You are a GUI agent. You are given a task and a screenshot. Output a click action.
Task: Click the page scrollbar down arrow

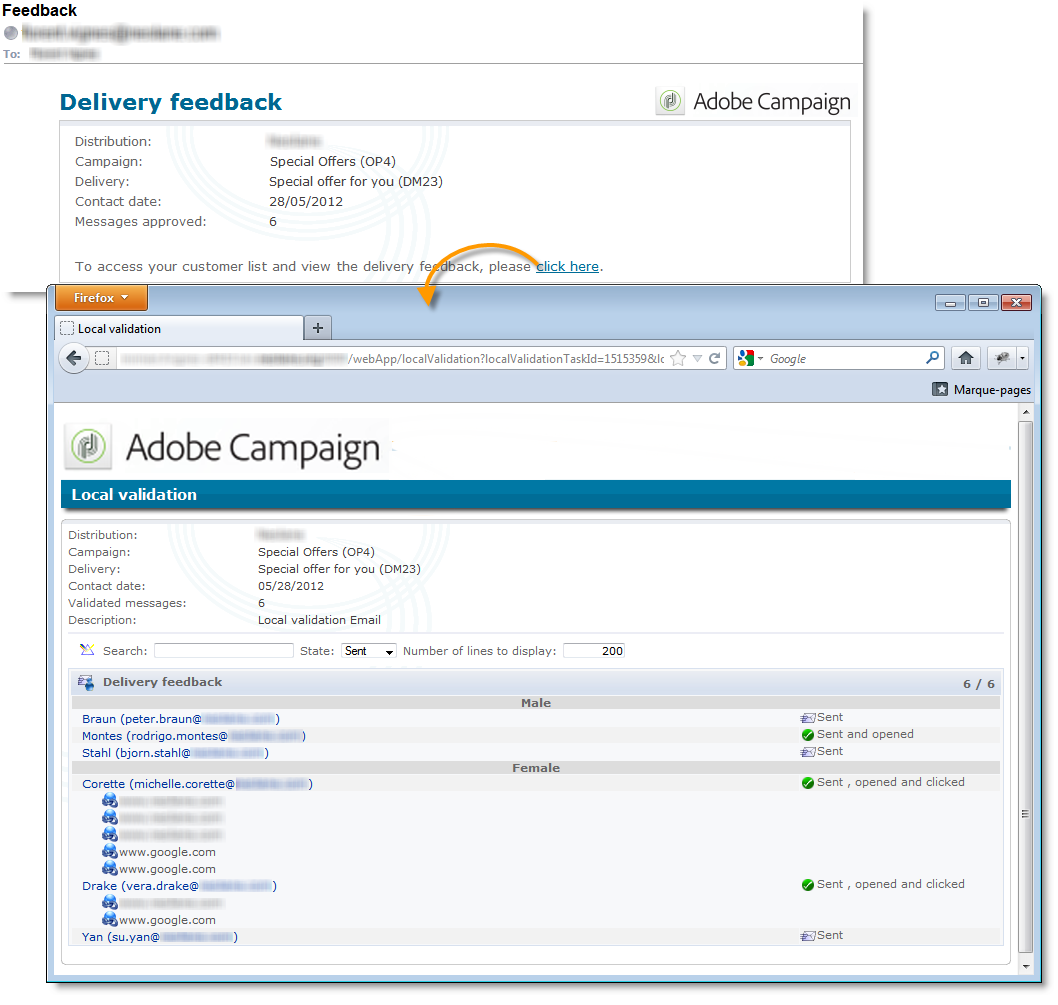1026,967
